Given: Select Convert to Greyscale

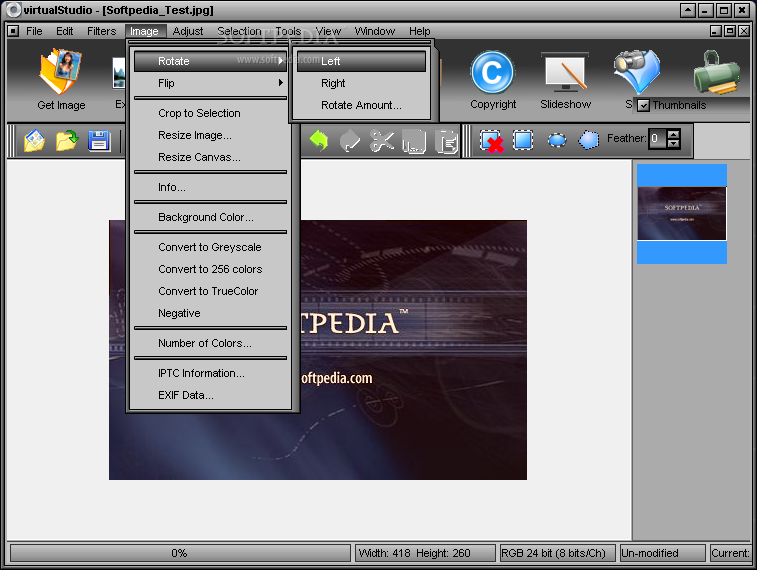Looking at the screenshot, I should pos(210,247).
